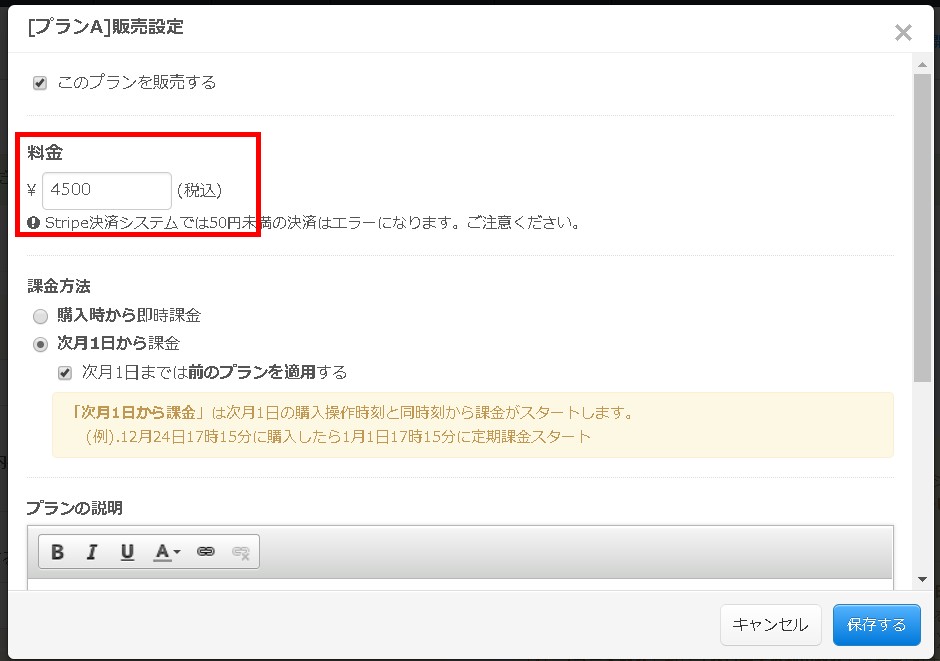Click the remove link icon in toolbar
This screenshot has width=940, height=661.
pyautogui.click(x=240, y=552)
